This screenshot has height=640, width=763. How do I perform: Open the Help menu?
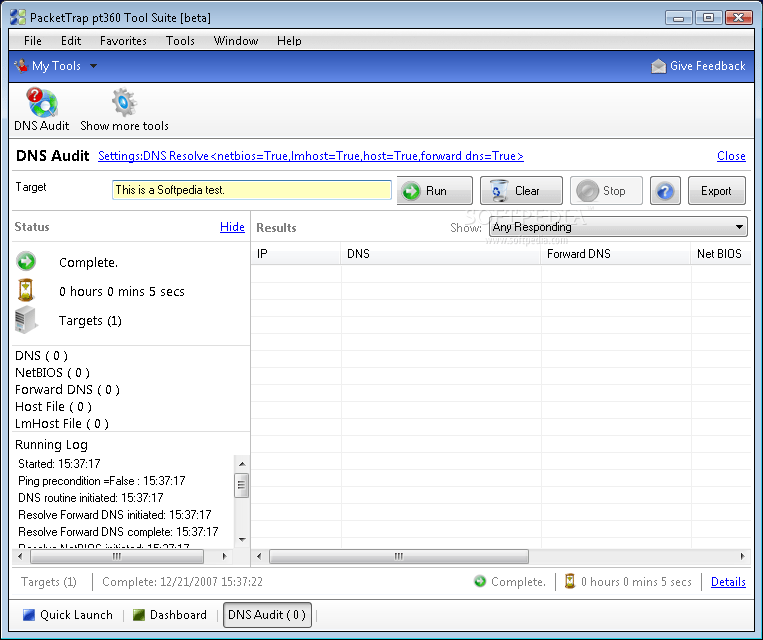pos(289,41)
